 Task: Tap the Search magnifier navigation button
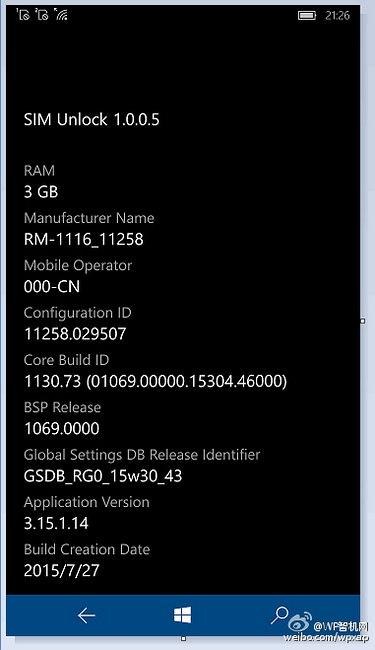pos(279,615)
